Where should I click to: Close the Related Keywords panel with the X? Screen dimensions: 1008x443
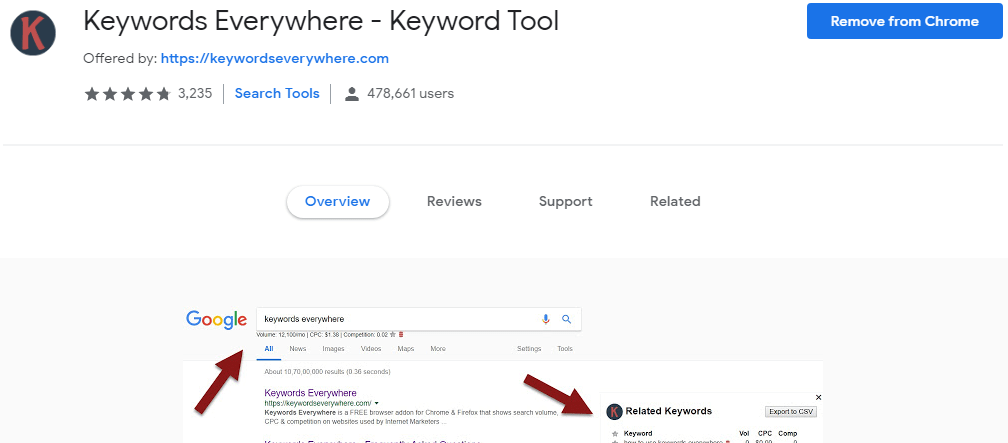(818, 397)
